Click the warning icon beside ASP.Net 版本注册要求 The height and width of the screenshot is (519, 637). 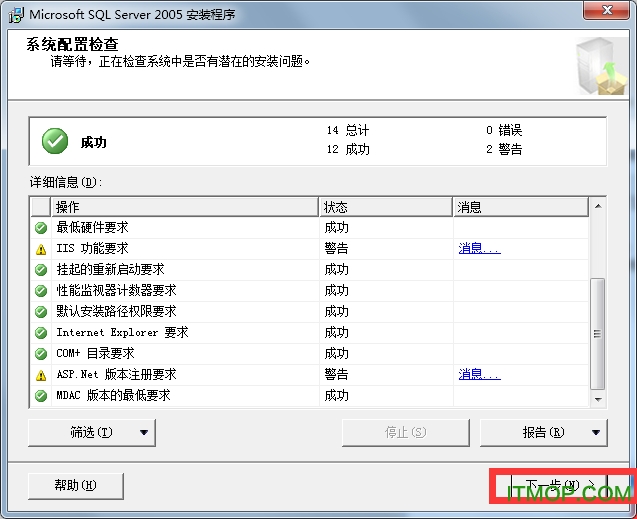tap(41, 375)
